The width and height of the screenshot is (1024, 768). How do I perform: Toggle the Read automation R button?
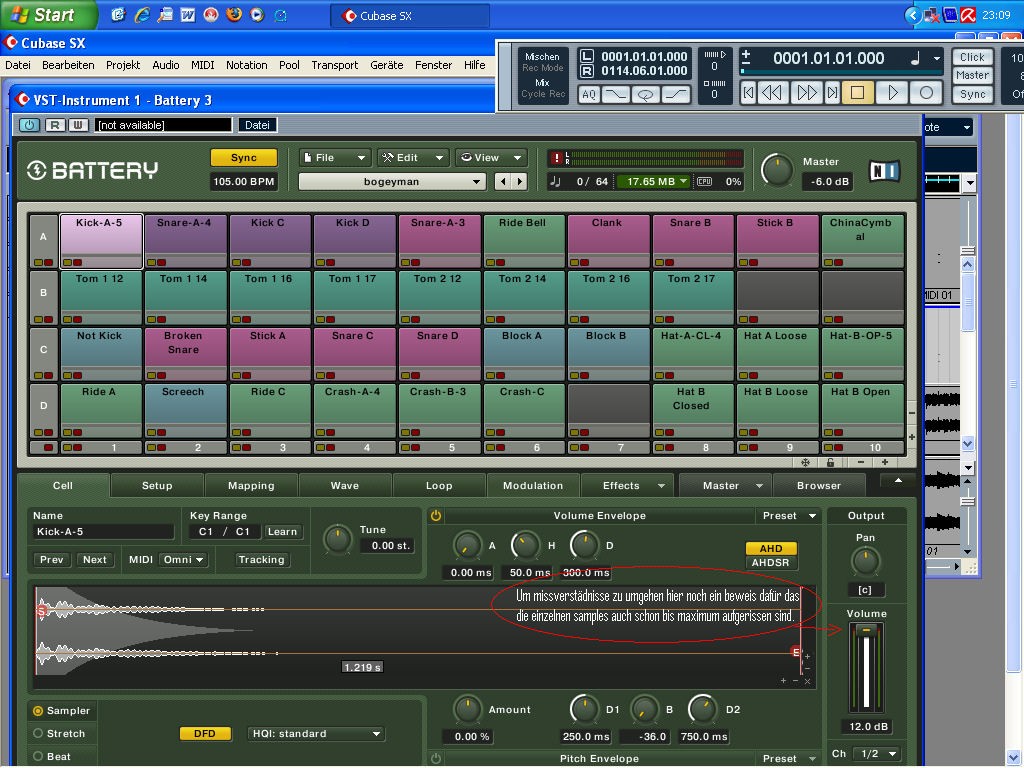[x=56, y=125]
